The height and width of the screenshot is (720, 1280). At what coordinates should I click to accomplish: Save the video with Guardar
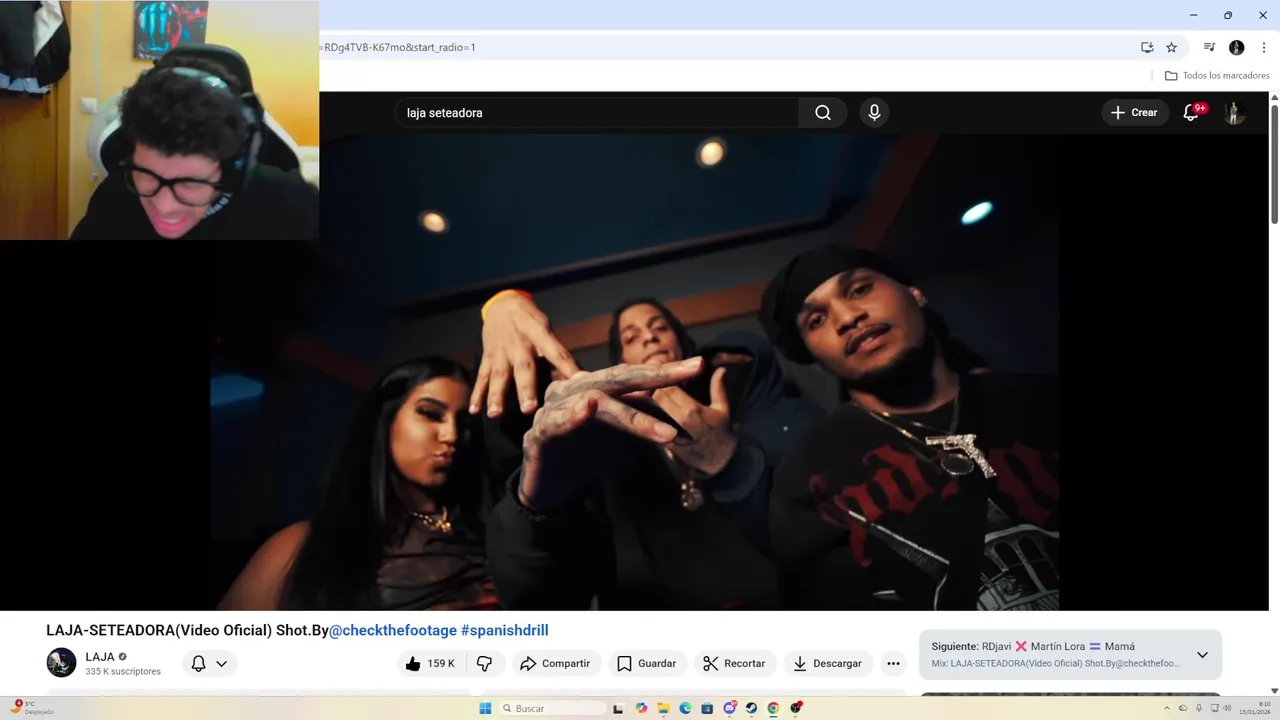click(x=646, y=663)
